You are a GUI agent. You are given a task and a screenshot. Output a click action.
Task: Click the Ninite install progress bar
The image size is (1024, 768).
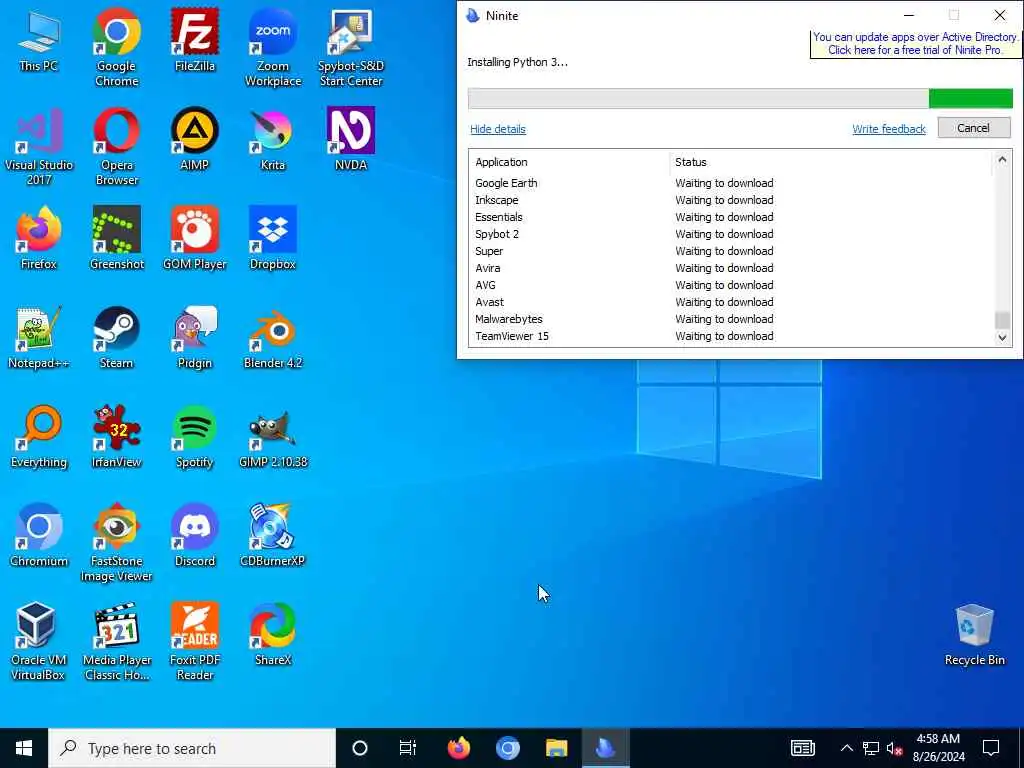tap(741, 99)
